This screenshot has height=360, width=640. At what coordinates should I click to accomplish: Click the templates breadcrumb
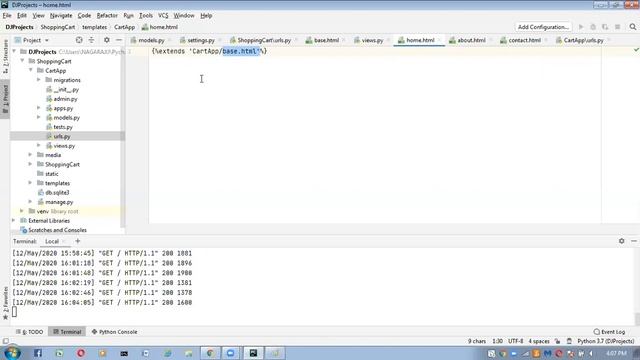[x=94, y=27]
